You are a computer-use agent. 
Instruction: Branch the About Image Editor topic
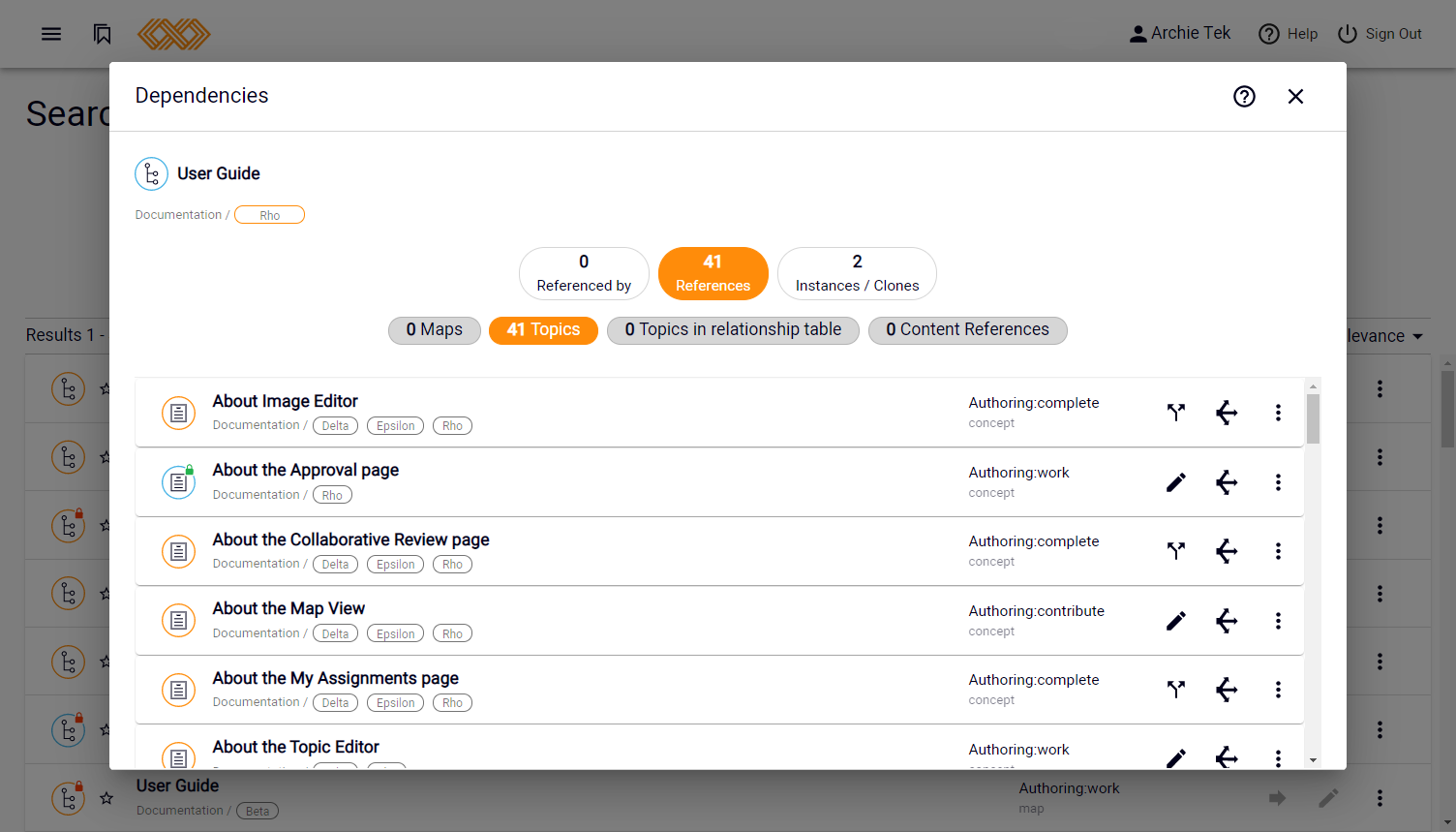[1175, 413]
